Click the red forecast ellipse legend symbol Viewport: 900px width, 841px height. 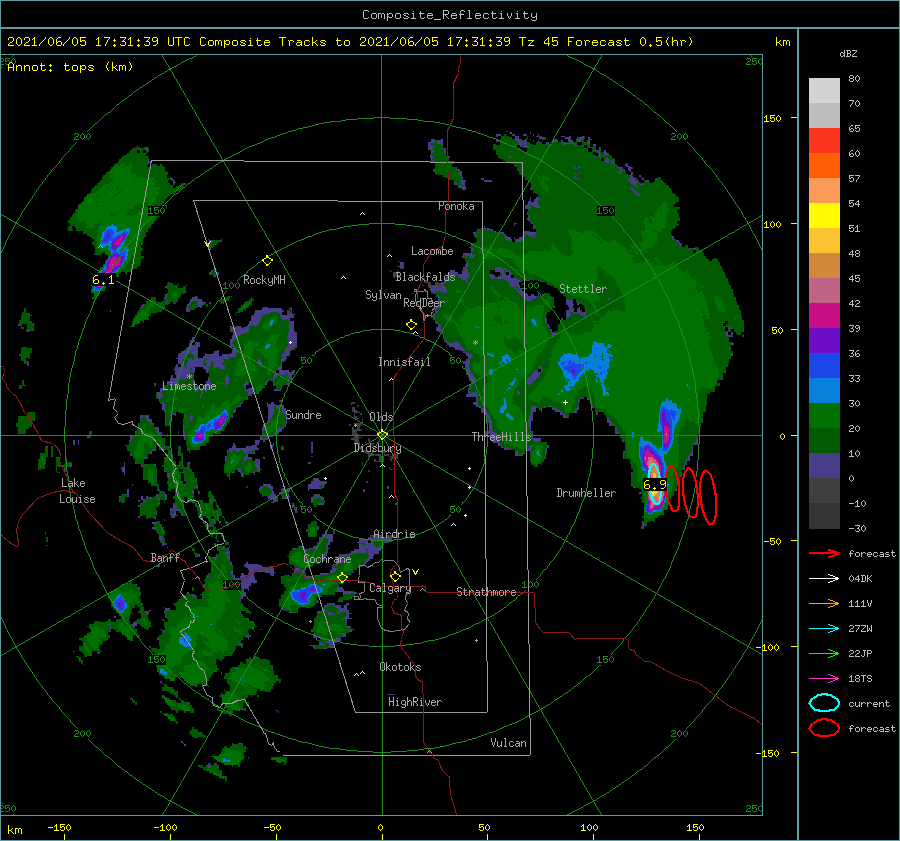pyautogui.click(x=824, y=728)
